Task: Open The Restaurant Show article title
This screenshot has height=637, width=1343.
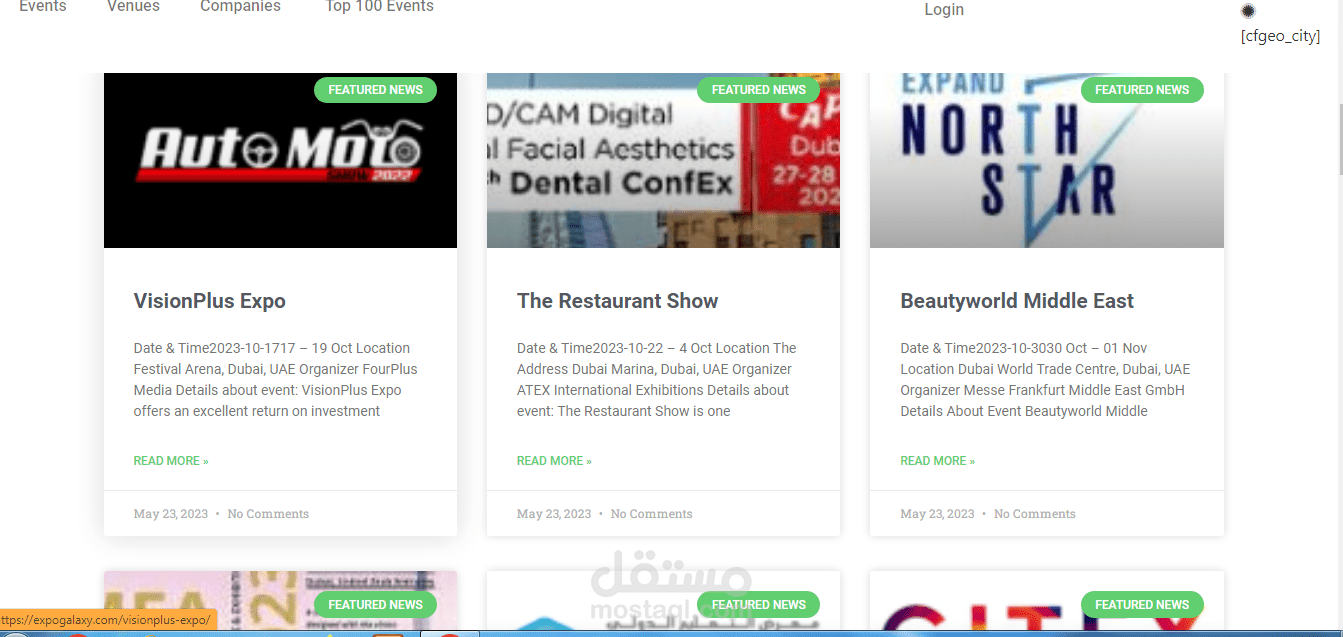Action: click(617, 301)
